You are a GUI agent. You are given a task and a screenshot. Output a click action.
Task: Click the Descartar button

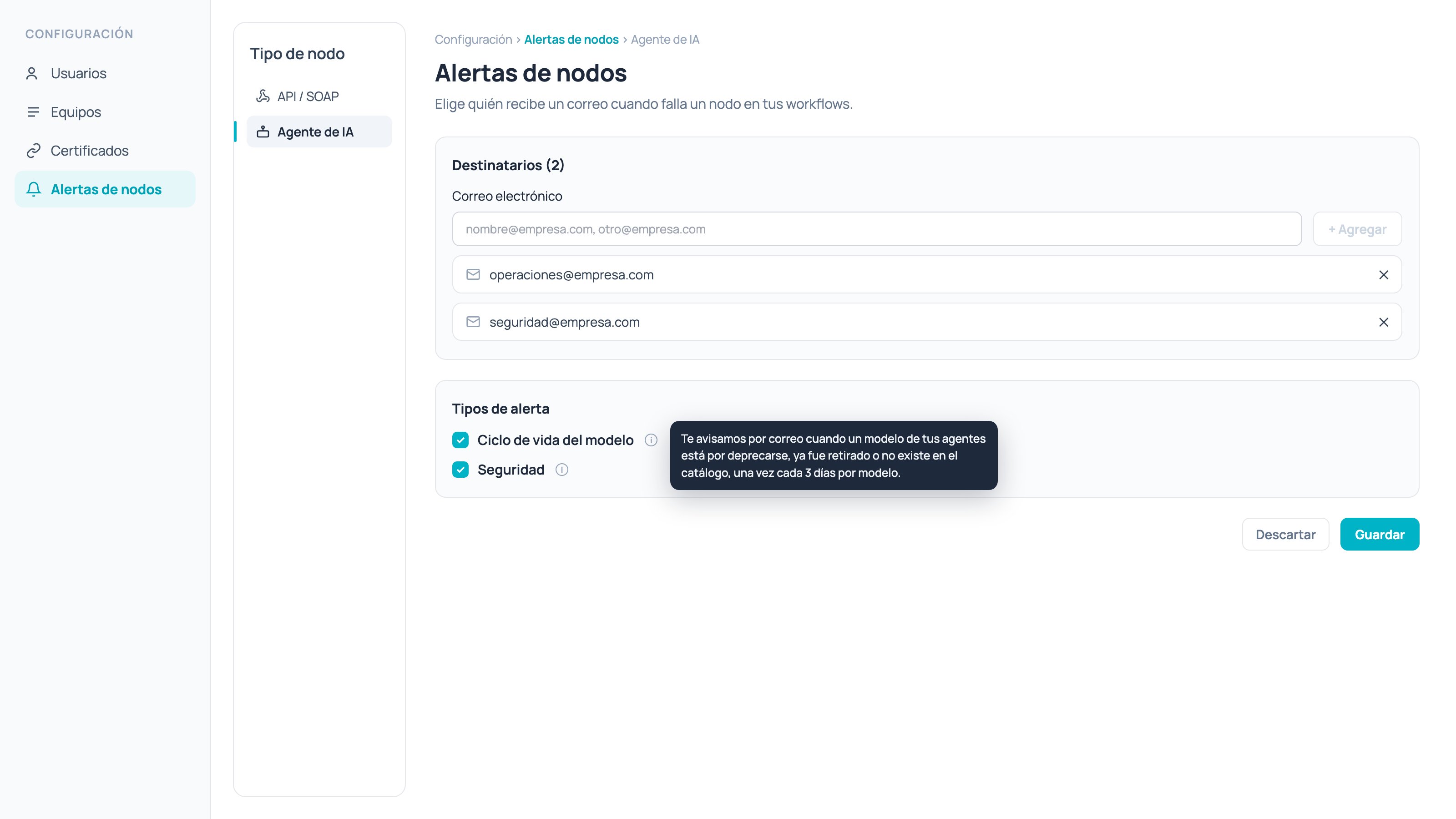tap(1285, 534)
